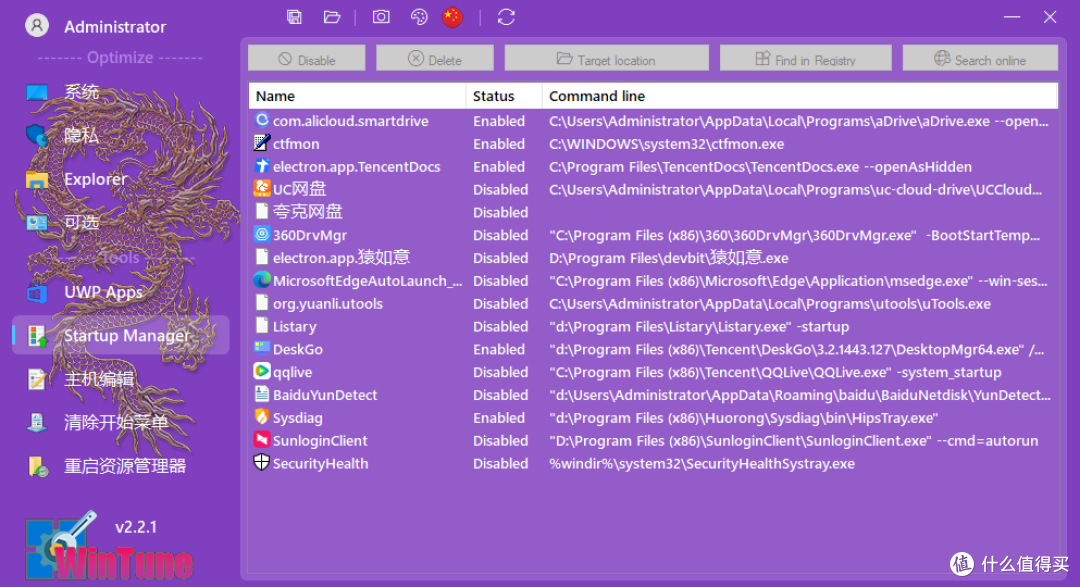1080x587 pixels.
Task: Click the Chinese flag language icon
Action: pyautogui.click(x=453, y=17)
